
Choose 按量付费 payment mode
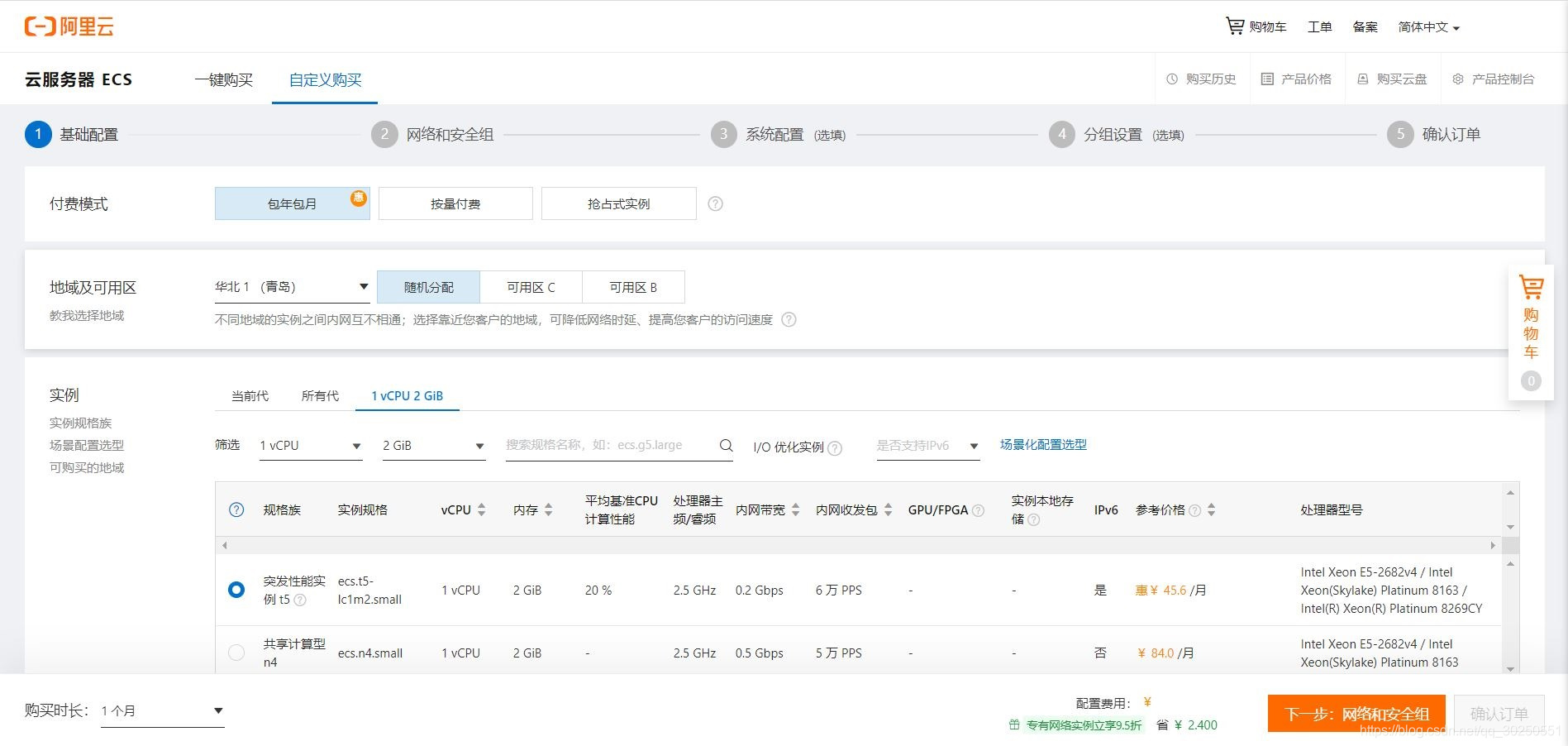point(455,203)
